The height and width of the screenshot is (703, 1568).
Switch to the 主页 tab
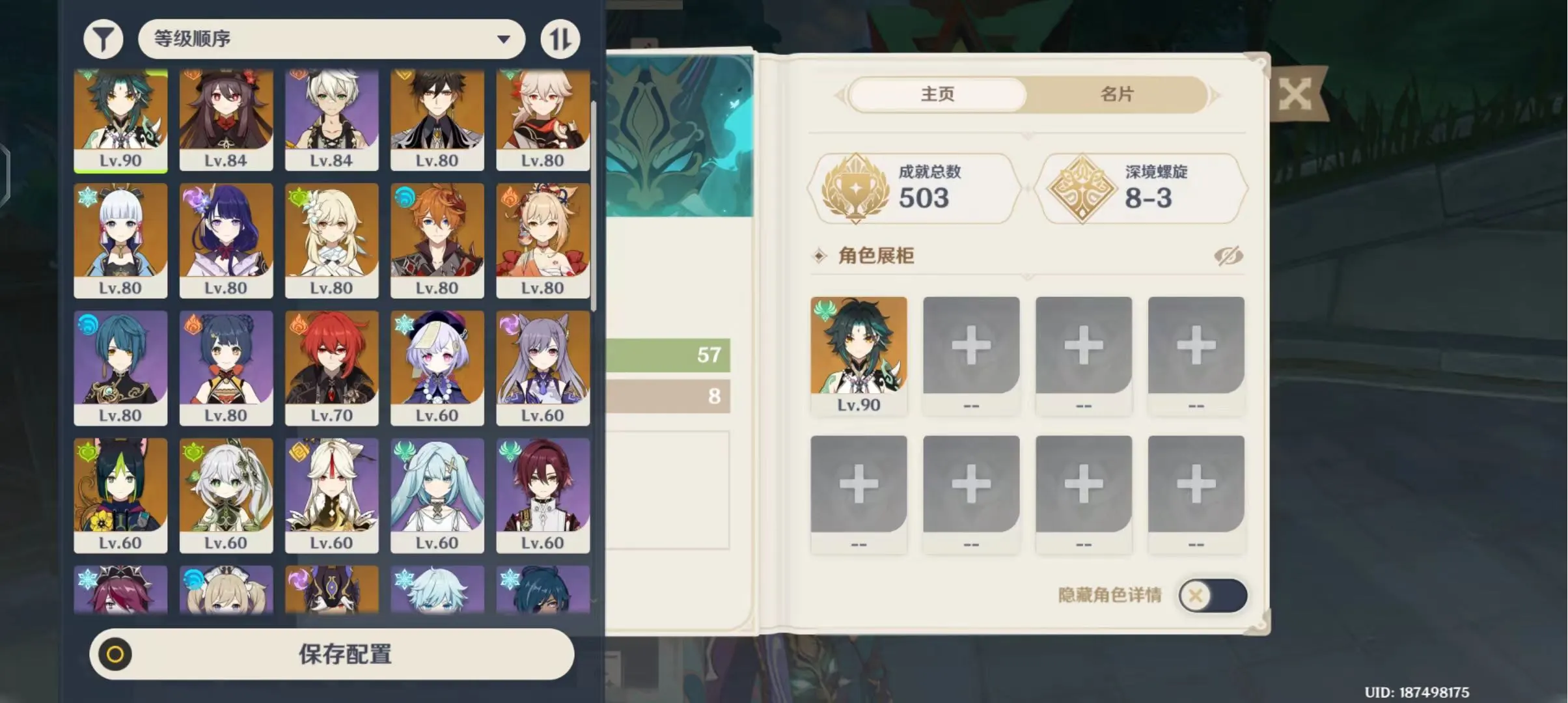pos(937,94)
